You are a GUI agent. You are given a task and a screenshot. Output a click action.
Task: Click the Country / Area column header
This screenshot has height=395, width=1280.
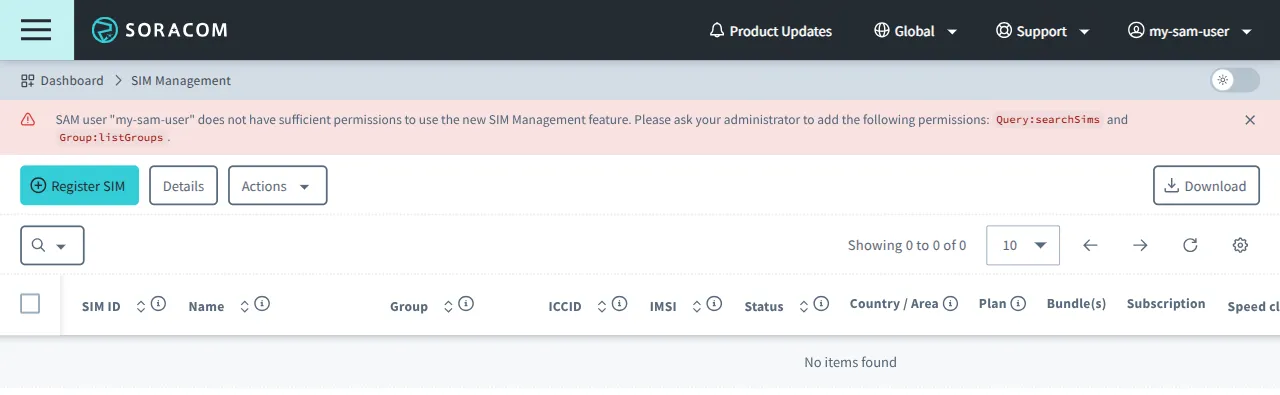coord(894,304)
